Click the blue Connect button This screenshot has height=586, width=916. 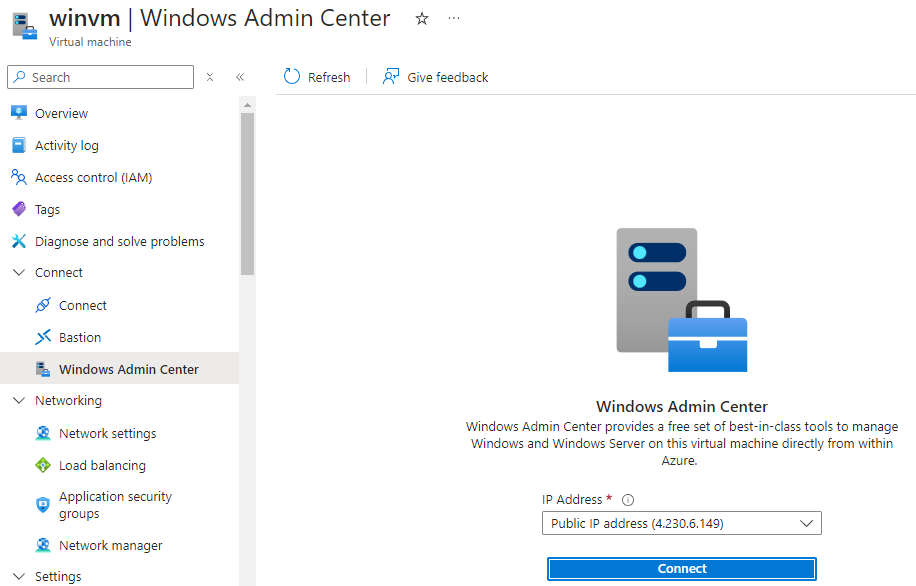point(682,568)
